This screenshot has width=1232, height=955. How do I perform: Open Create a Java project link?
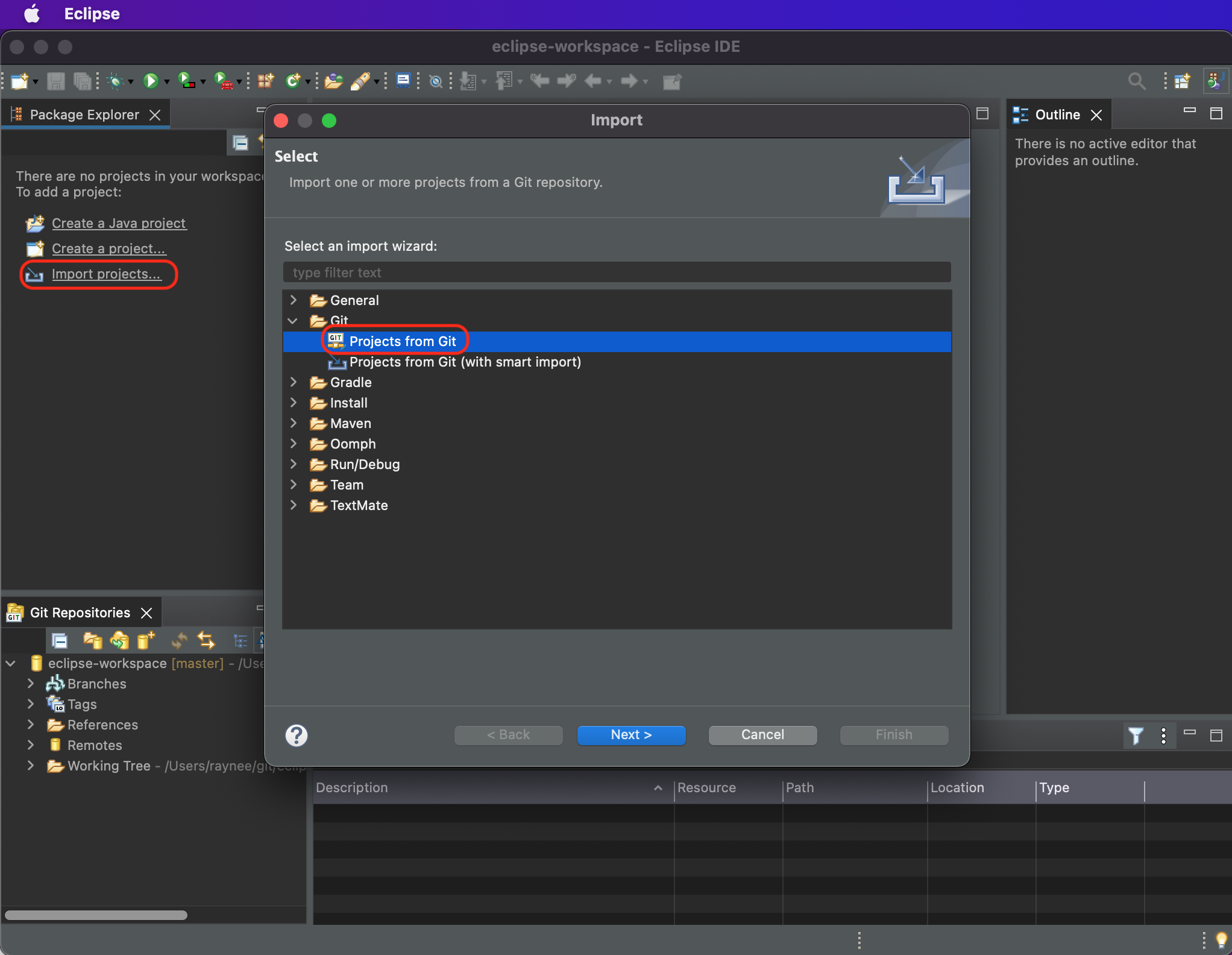(x=118, y=223)
